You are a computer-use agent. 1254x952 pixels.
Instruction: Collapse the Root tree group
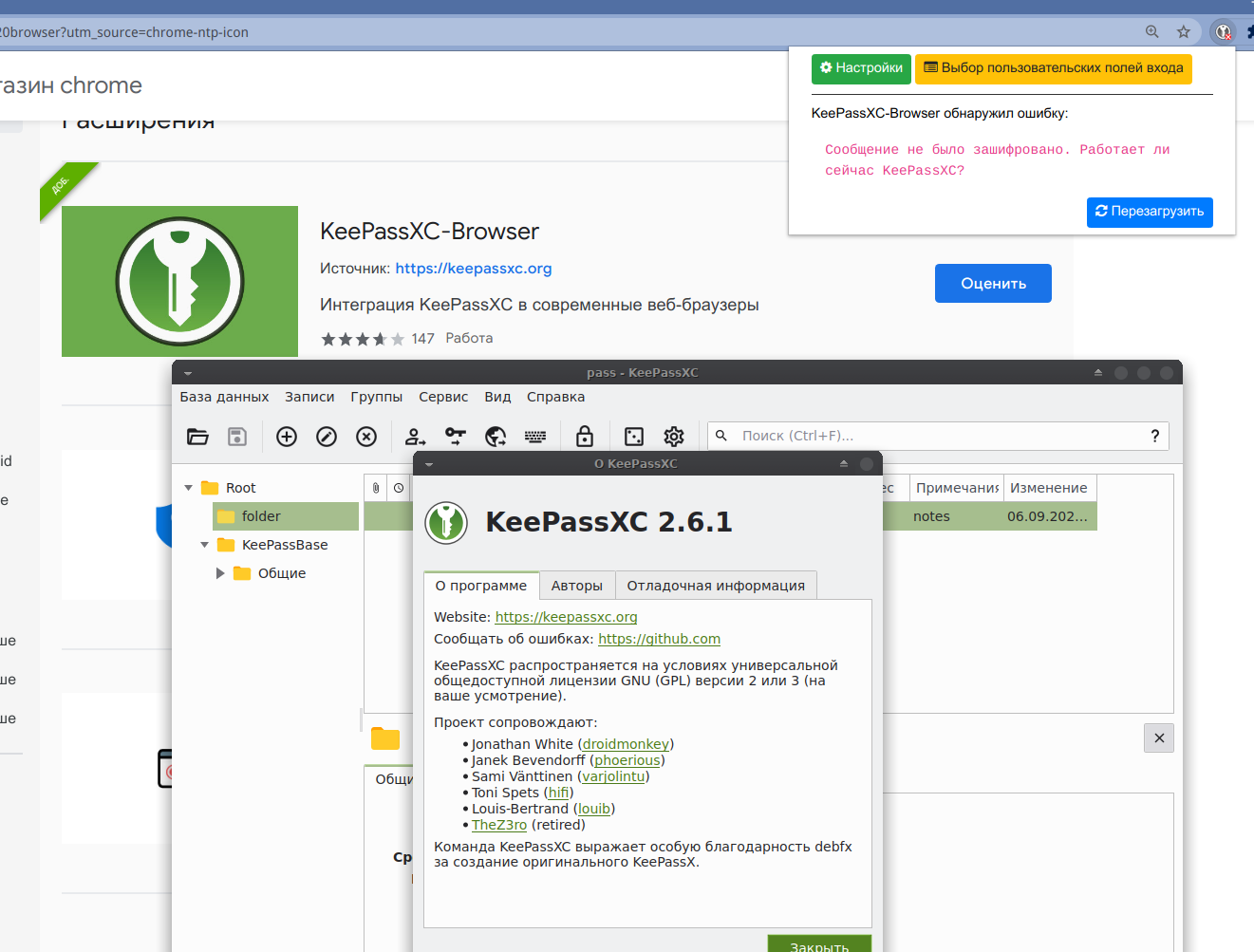[188, 488]
